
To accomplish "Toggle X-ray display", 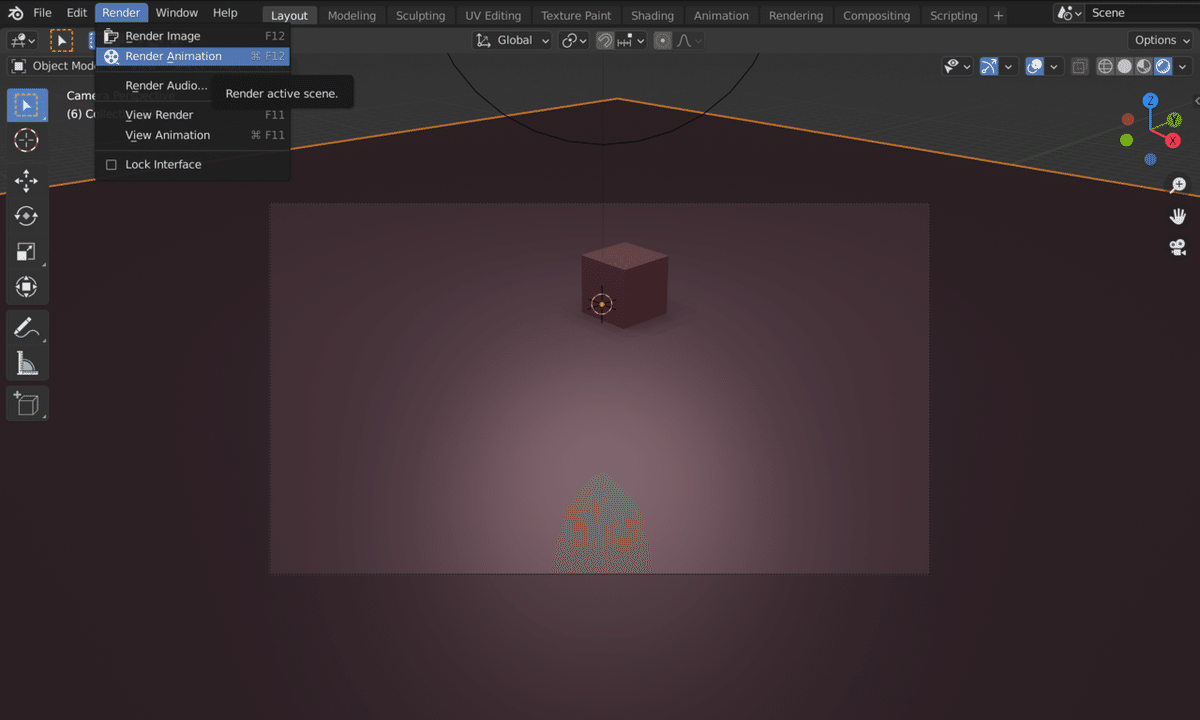I will [1080, 66].
